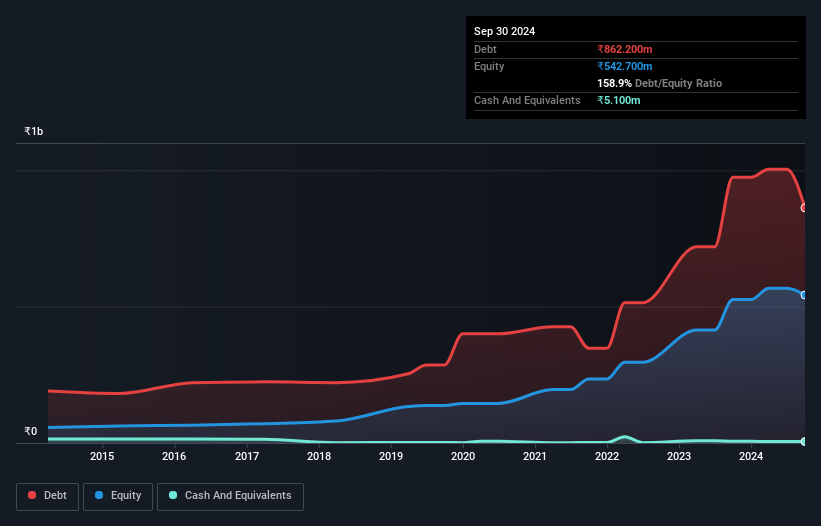Click the red Debt legend dot

[x=32, y=495]
